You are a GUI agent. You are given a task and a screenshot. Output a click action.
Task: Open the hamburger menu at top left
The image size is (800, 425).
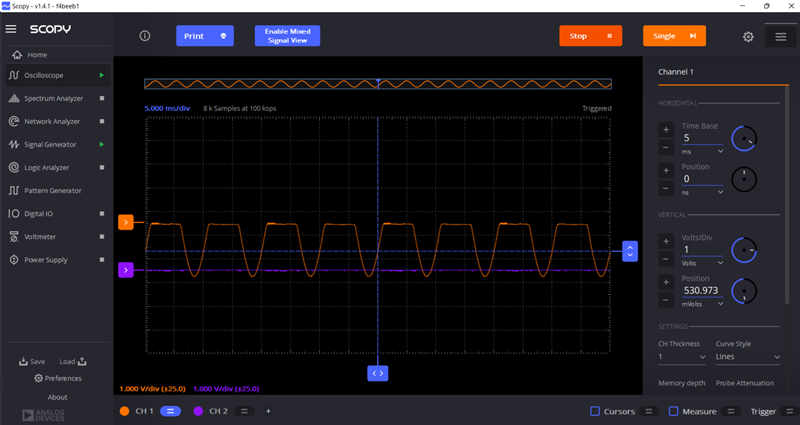[x=11, y=30]
